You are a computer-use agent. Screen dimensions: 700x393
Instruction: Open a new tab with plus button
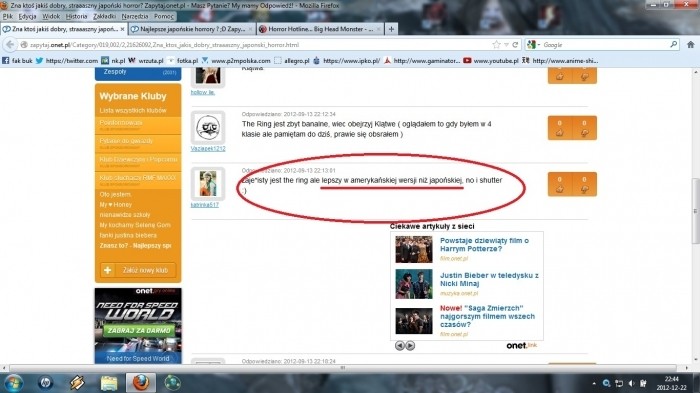[391, 29]
